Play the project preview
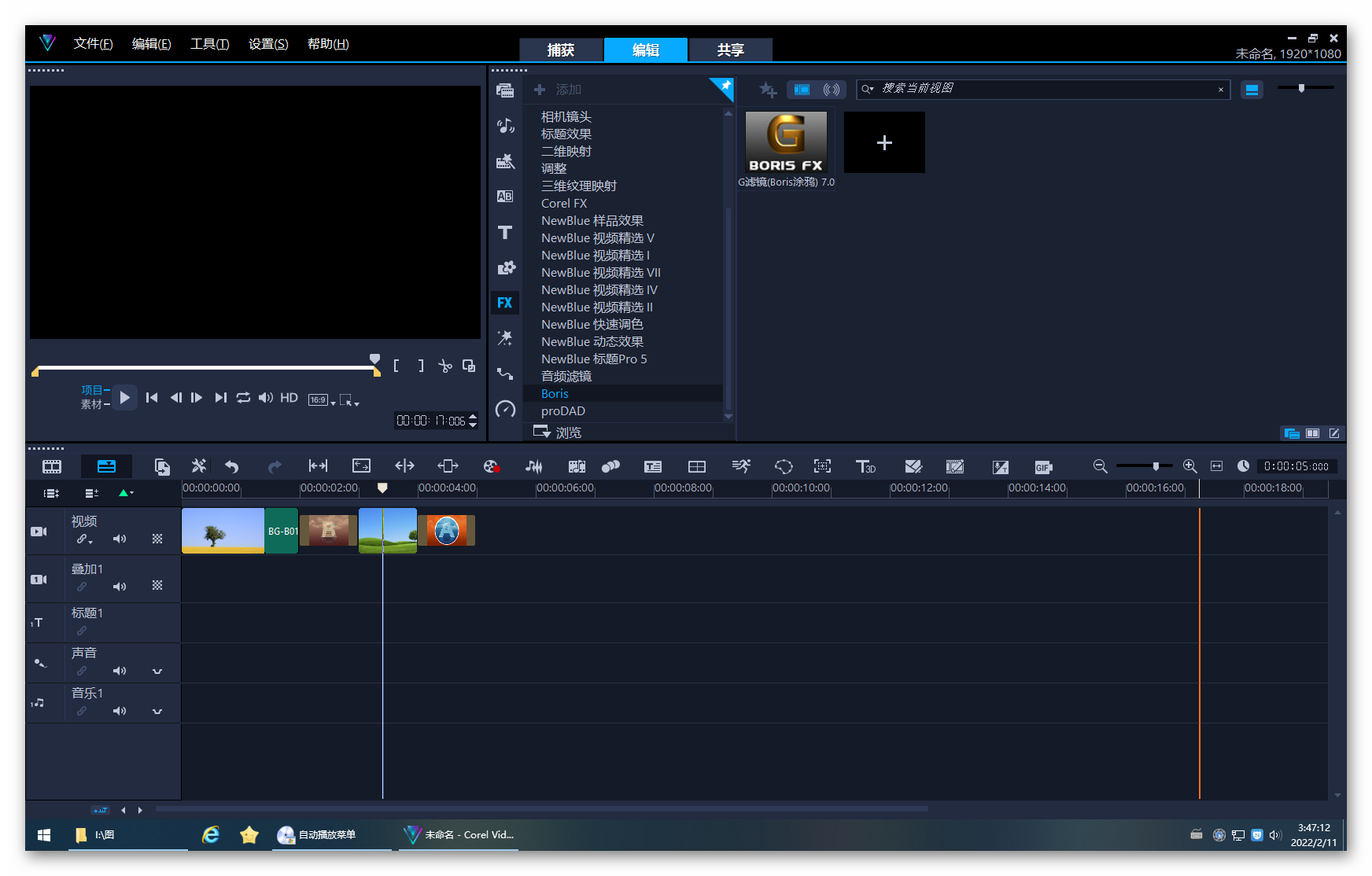1372x876 pixels. [124, 398]
